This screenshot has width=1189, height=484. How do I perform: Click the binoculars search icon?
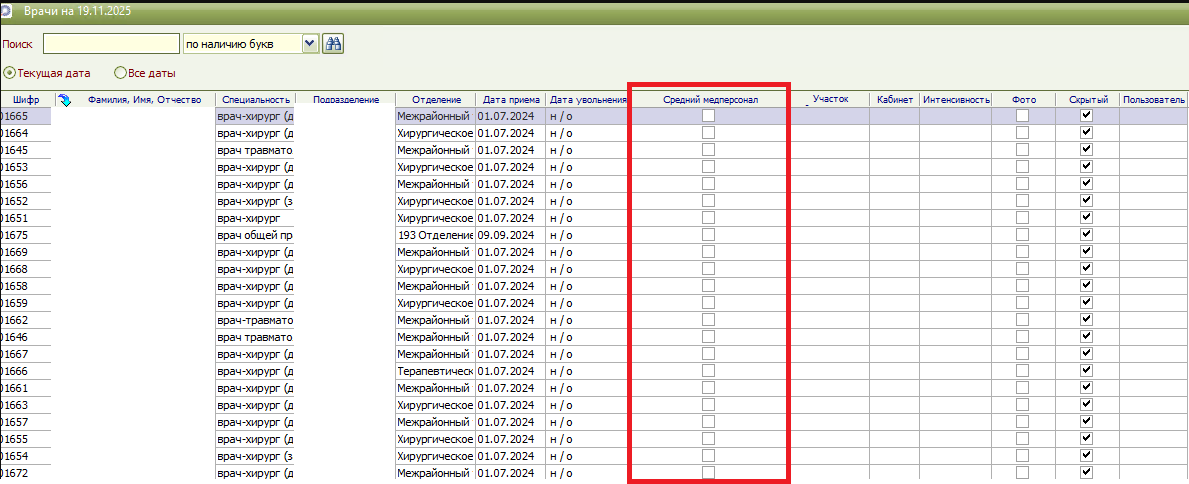tap(333, 43)
